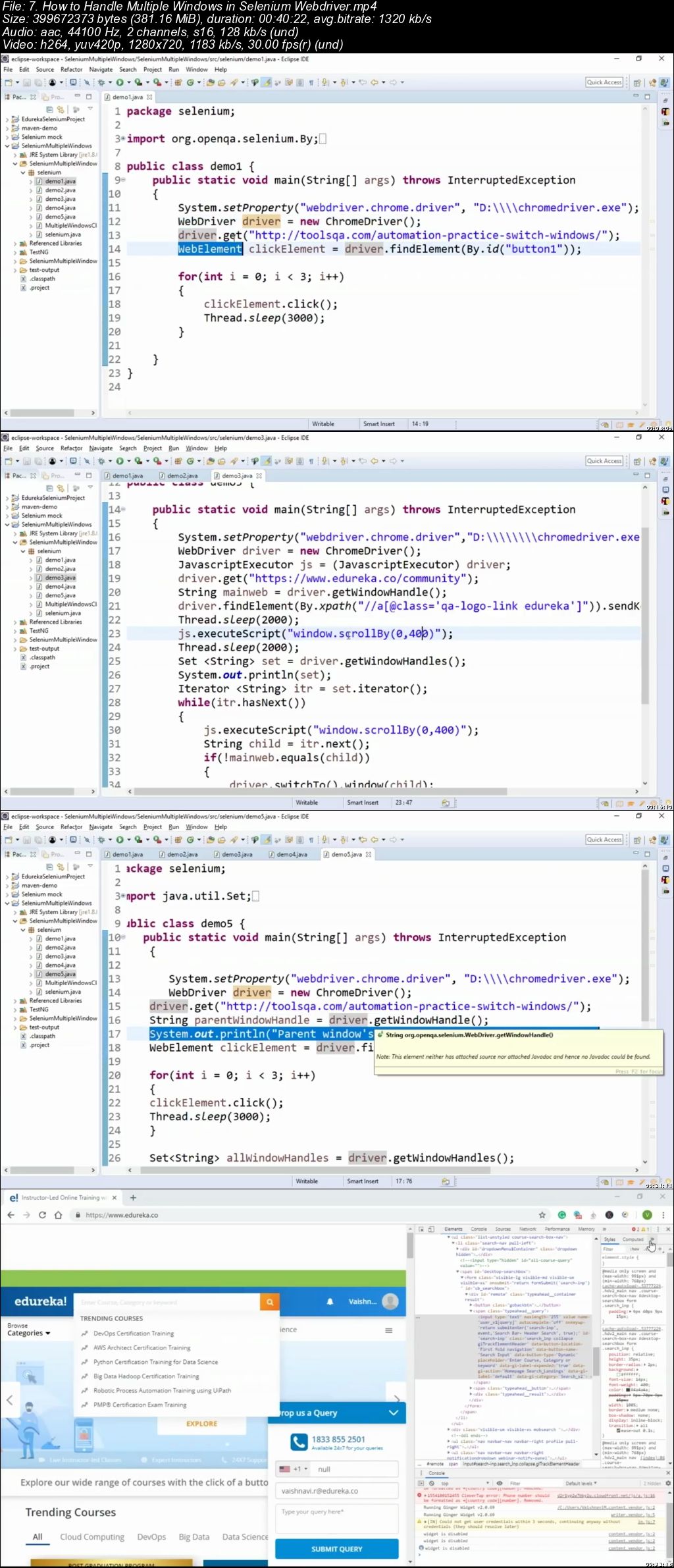674x1568 pixels.
Task: Open the country code flag dropdown
Action: click(x=293, y=1469)
